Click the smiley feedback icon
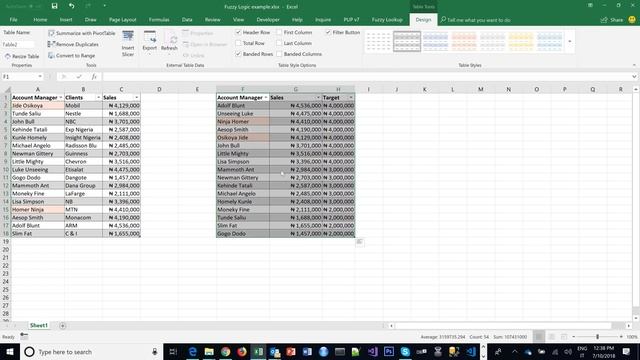 click(x=632, y=20)
